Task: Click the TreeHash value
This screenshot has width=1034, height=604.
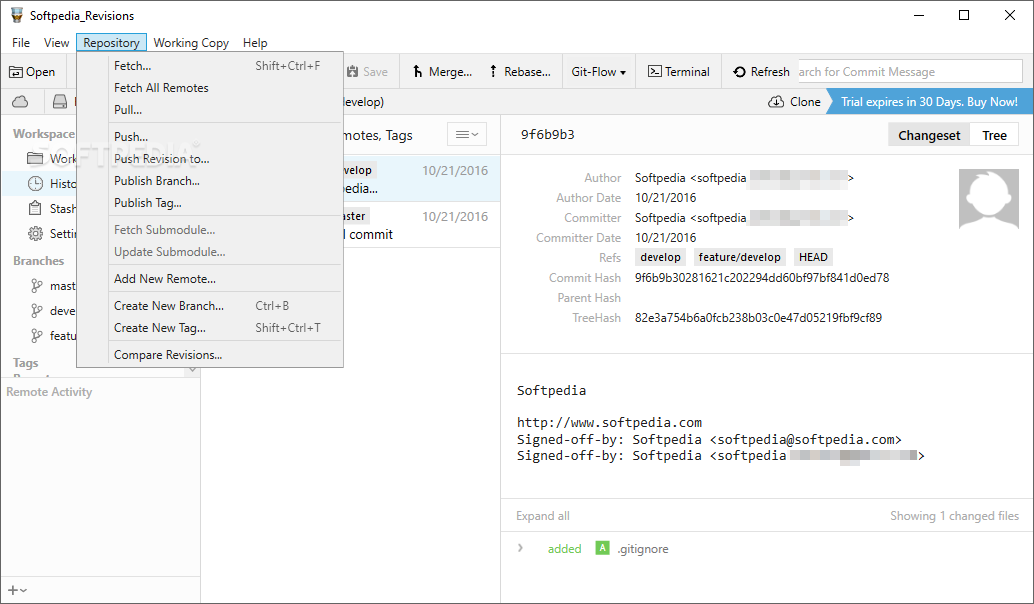Action: pos(758,318)
